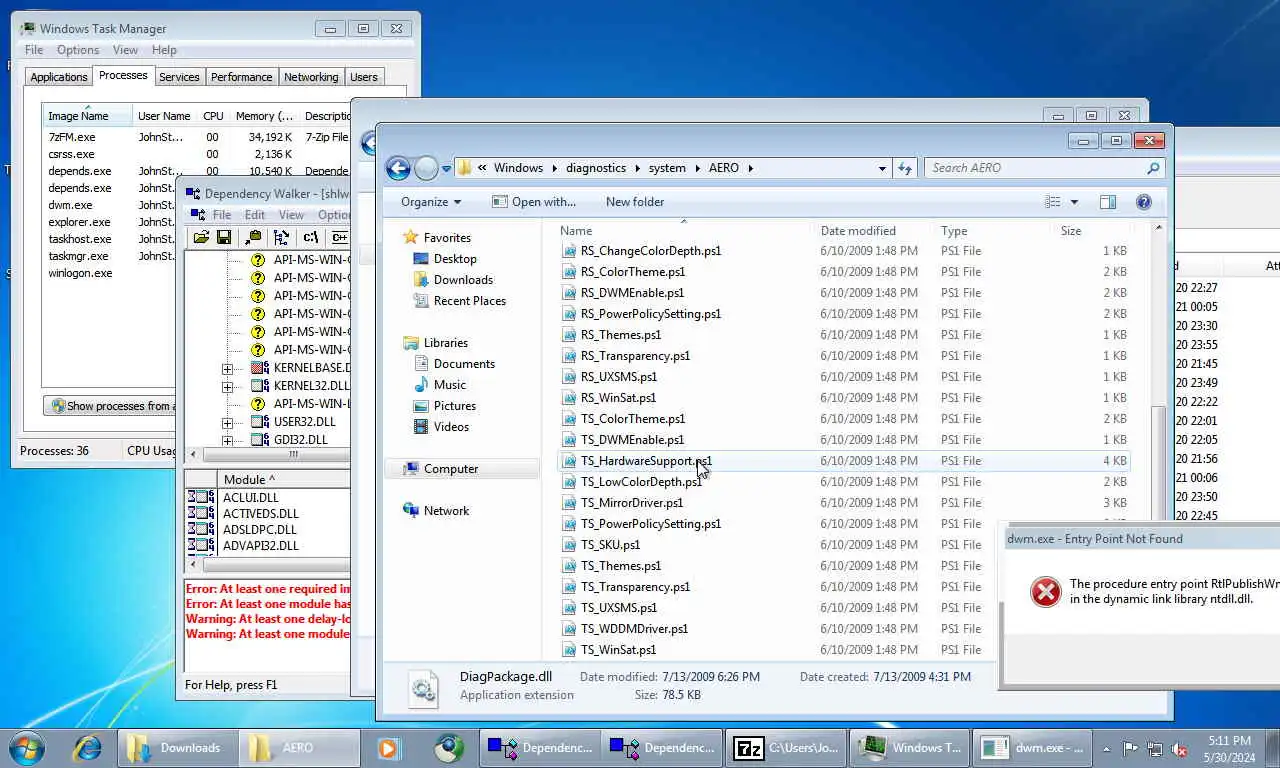Viewport: 1280px width, 768px height.
Task: Click the network tray icon
Action: click(x=1155, y=749)
